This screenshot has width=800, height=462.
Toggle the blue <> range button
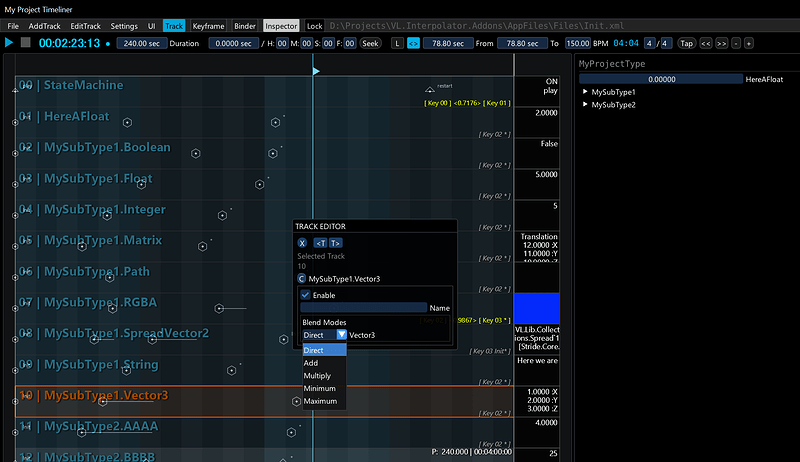coord(413,43)
